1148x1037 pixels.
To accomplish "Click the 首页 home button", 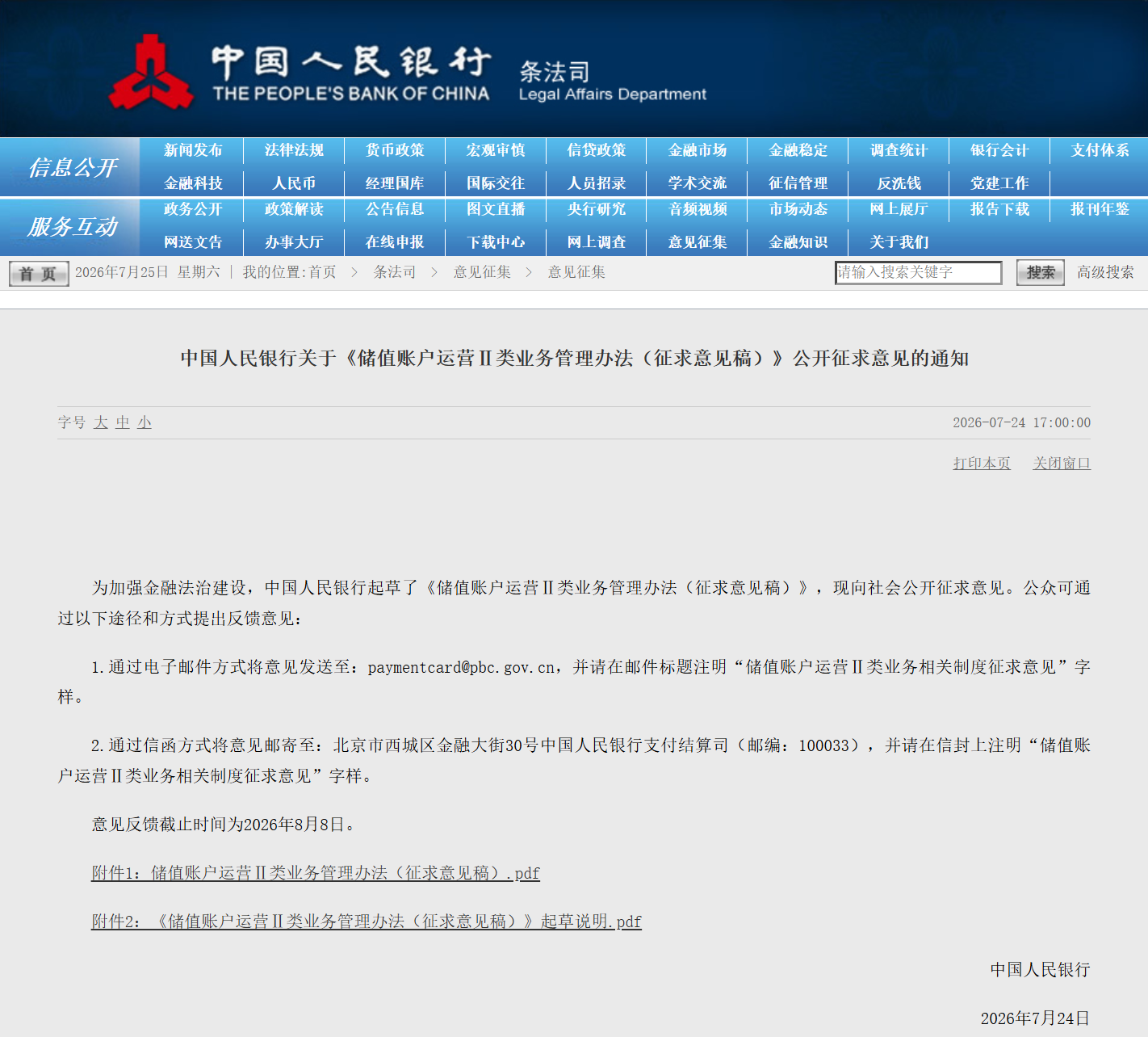I will (39, 273).
